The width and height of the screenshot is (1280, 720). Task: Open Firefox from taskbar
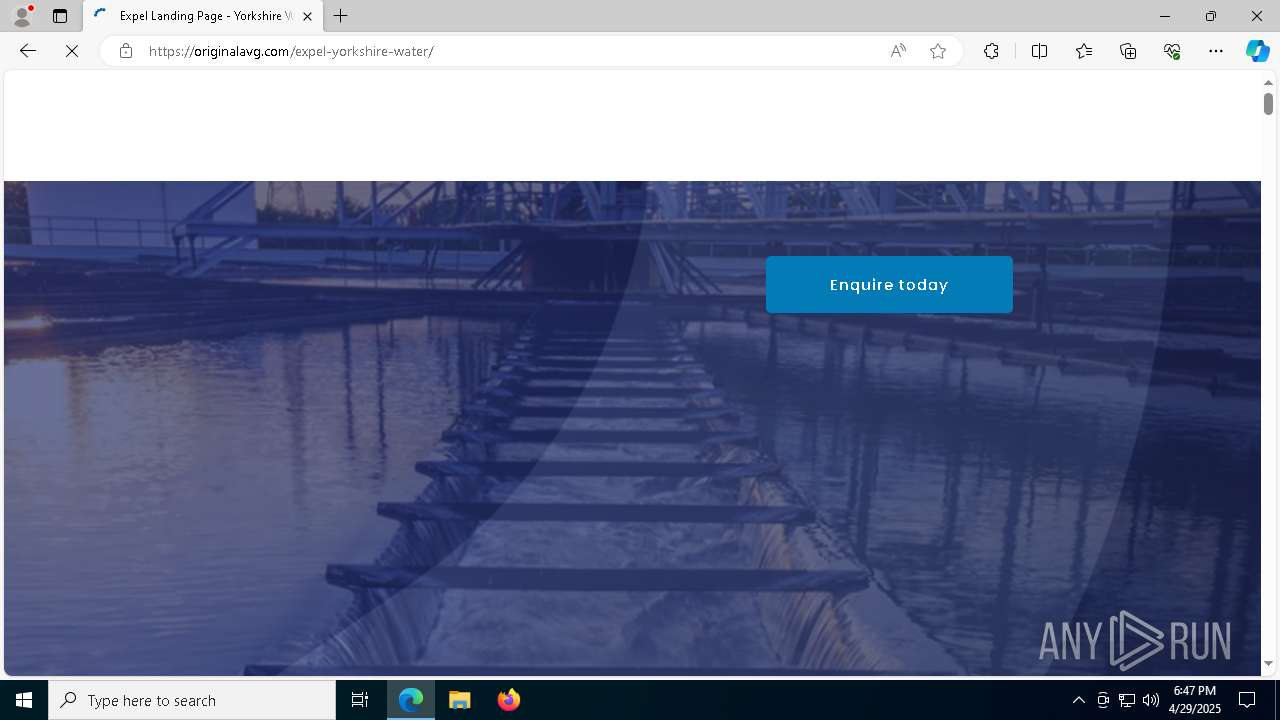[509, 700]
